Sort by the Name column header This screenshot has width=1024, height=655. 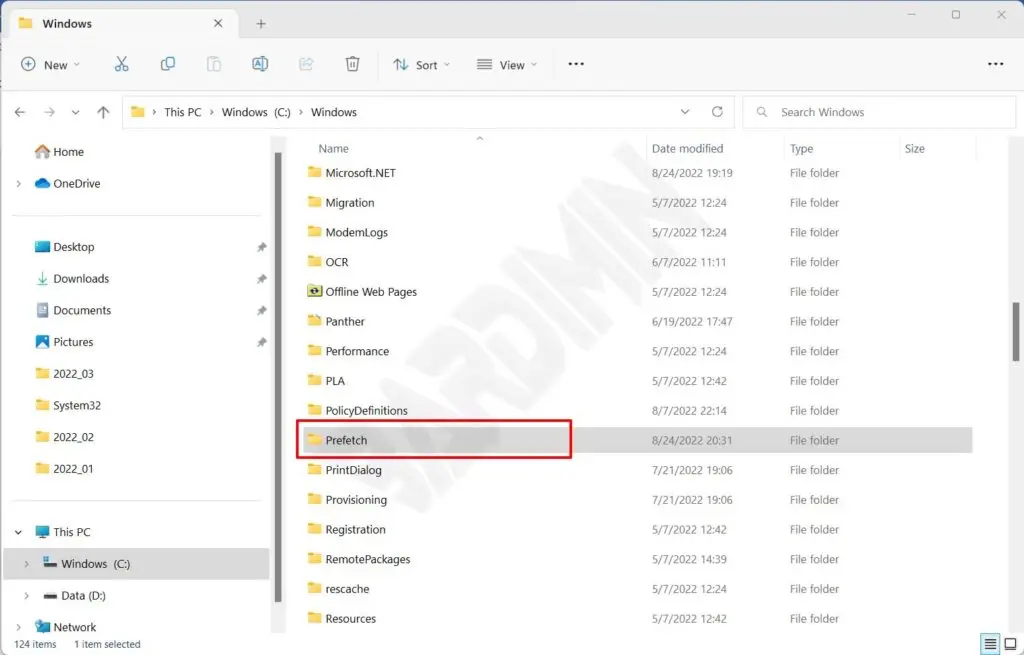pyautogui.click(x=333, y=149)
